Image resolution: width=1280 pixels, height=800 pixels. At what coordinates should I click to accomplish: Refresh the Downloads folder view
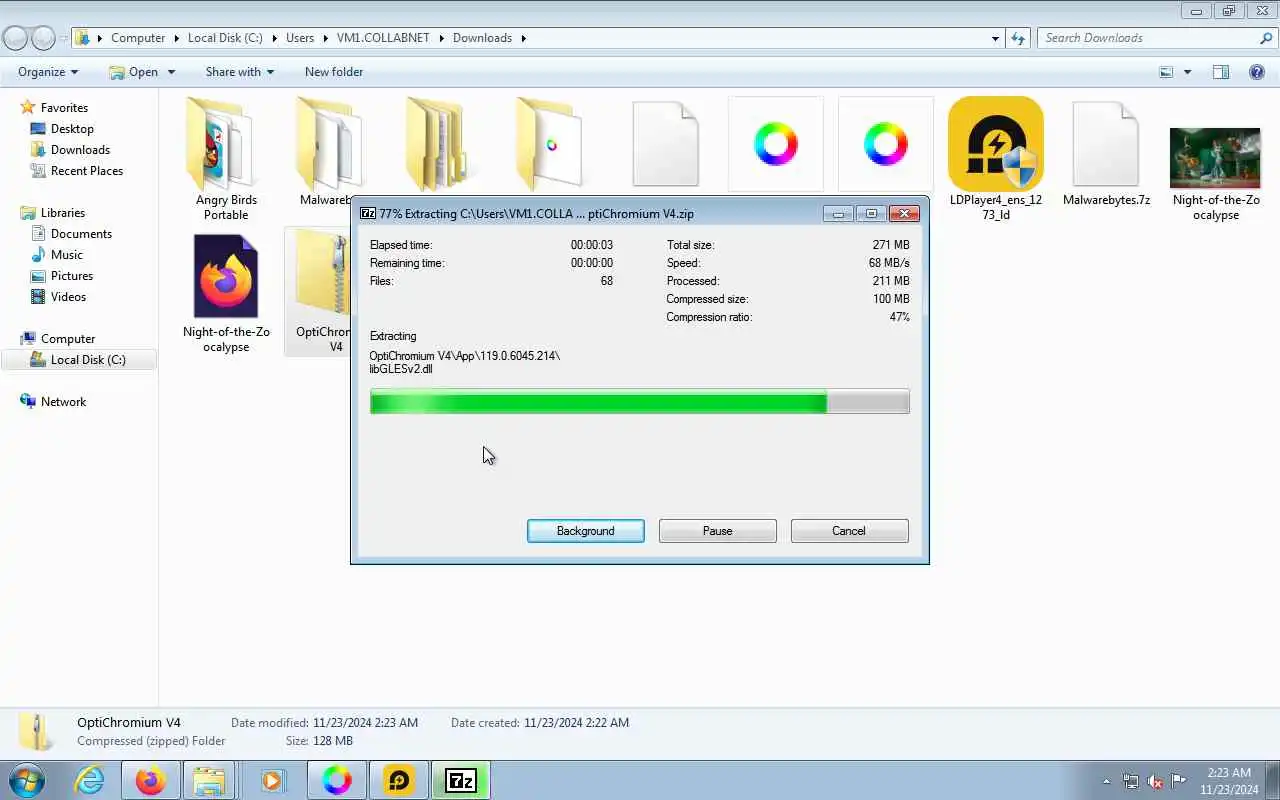click(1019, 38)
